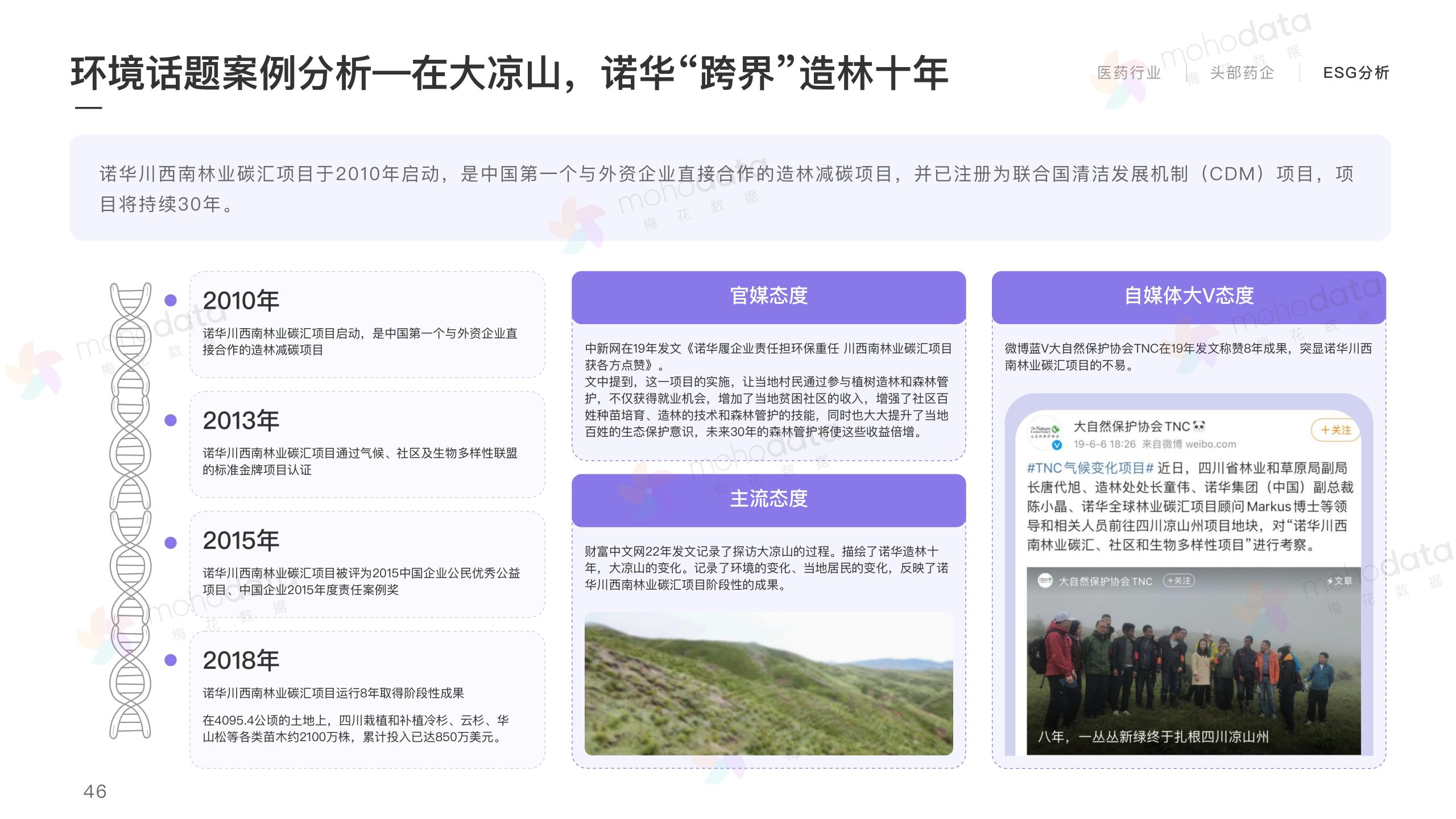Open the foggy group photo thumbnail
Viewport: 1456px width, 819px height.
point(1193,661)
